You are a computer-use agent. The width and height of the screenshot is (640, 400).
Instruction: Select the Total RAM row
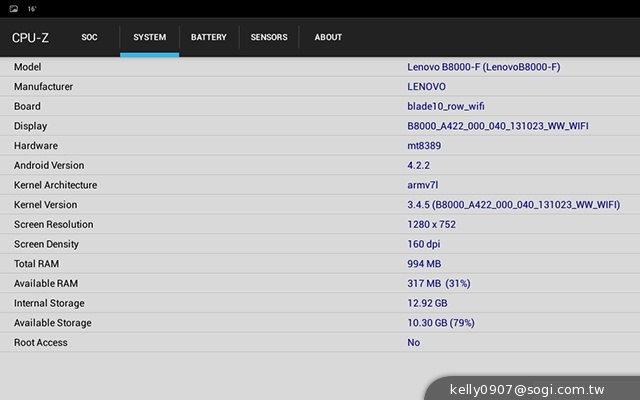320,264
